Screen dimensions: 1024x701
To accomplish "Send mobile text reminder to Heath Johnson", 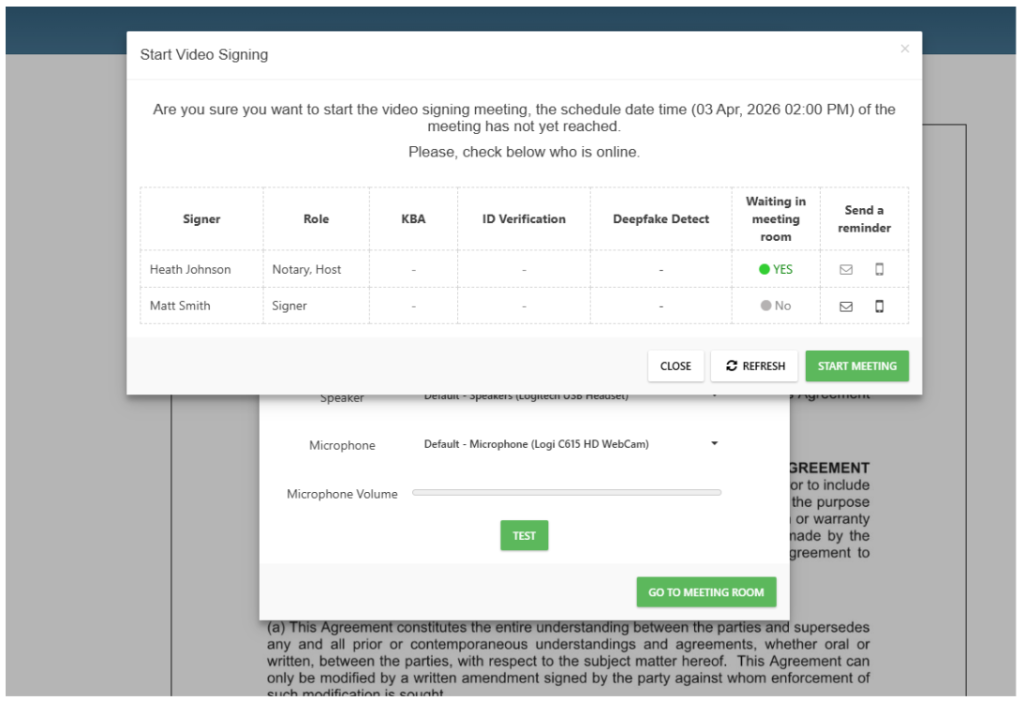I will [880, 269].
